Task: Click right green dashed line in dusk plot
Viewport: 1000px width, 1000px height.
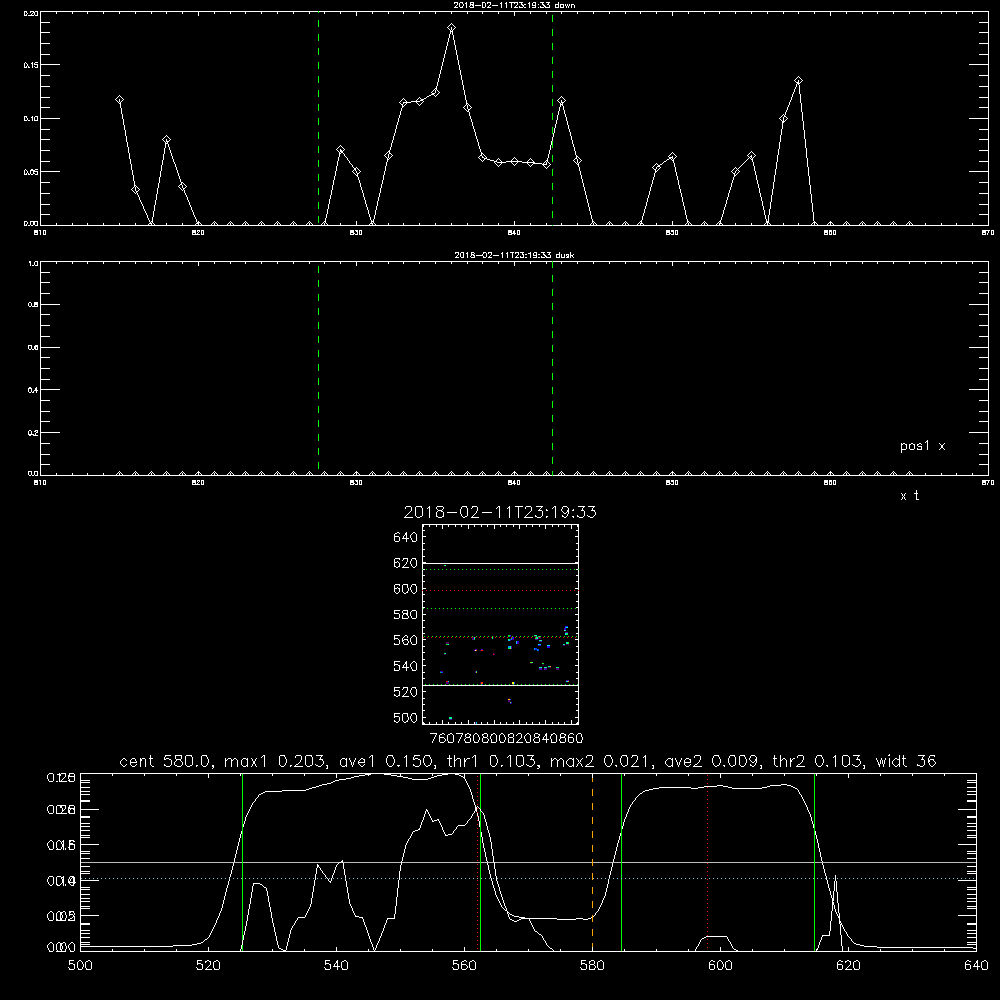Action: [x=552, y=368]
